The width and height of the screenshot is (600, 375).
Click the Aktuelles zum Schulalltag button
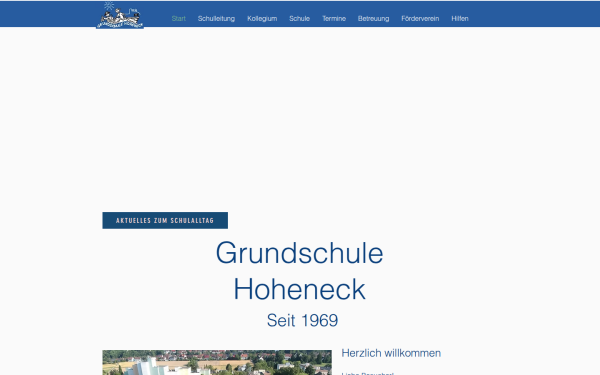tap(165, 220)
